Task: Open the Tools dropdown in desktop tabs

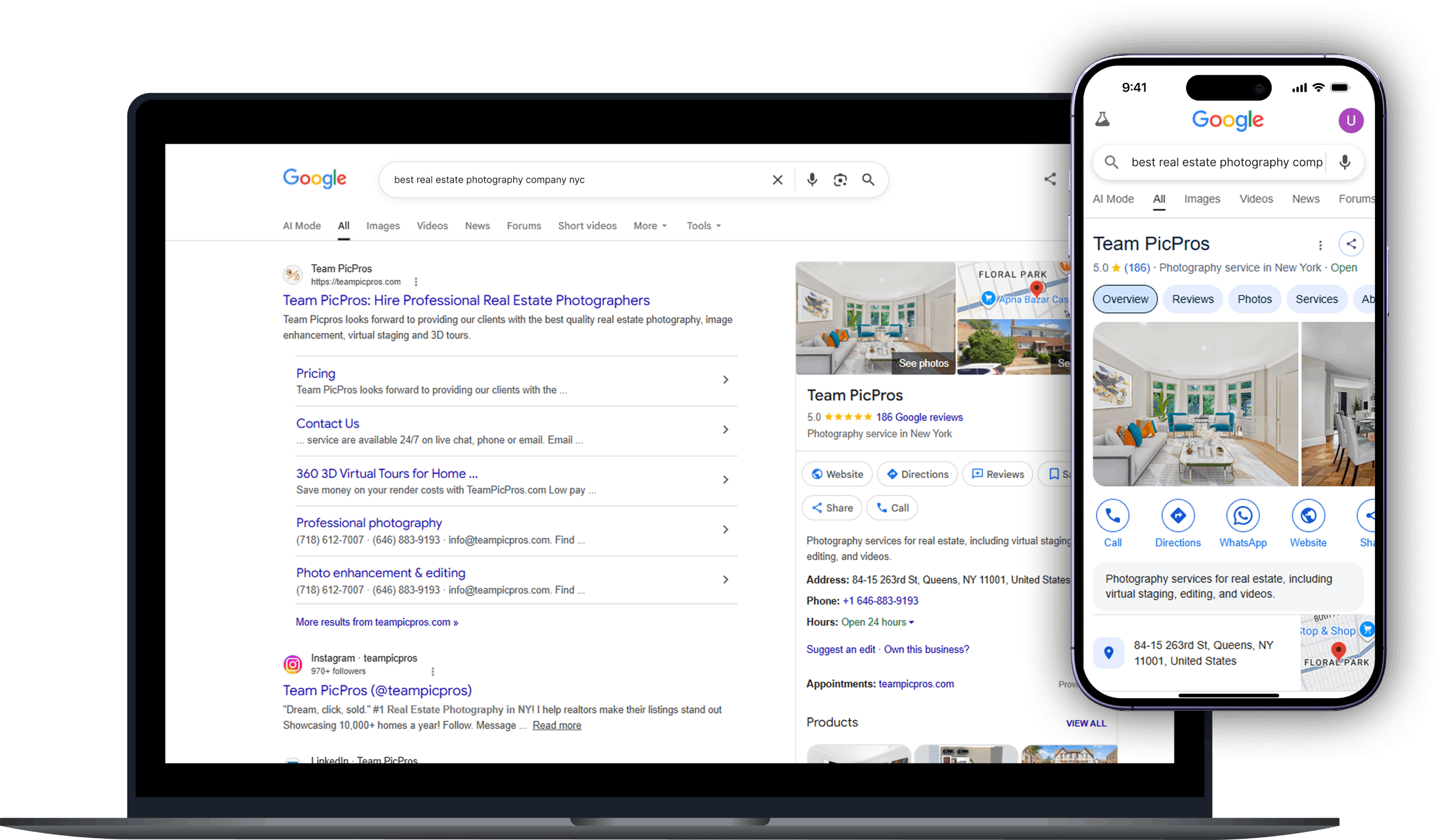Action: pyautogui.click(x=703, y=226)
